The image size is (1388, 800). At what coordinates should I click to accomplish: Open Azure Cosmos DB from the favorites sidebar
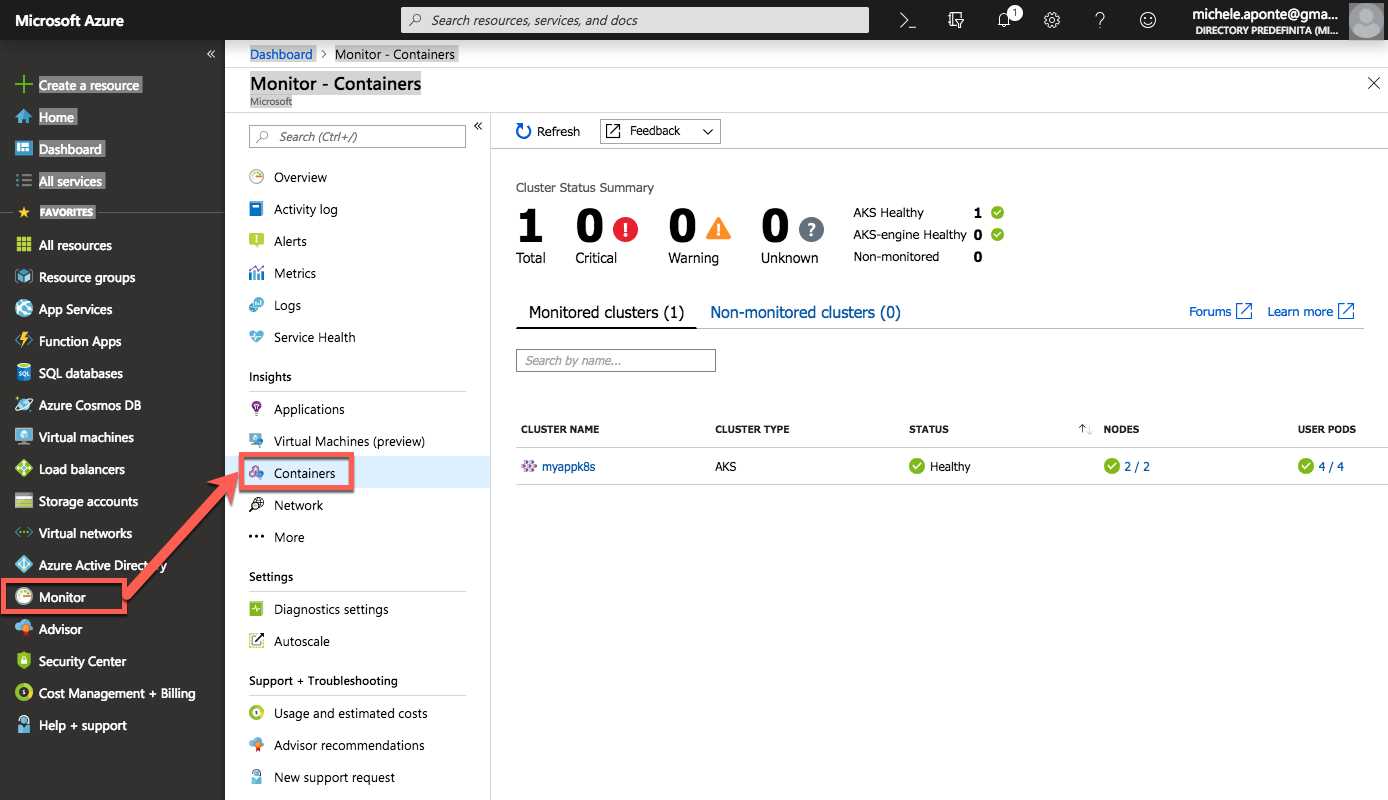tap(91, 404)
